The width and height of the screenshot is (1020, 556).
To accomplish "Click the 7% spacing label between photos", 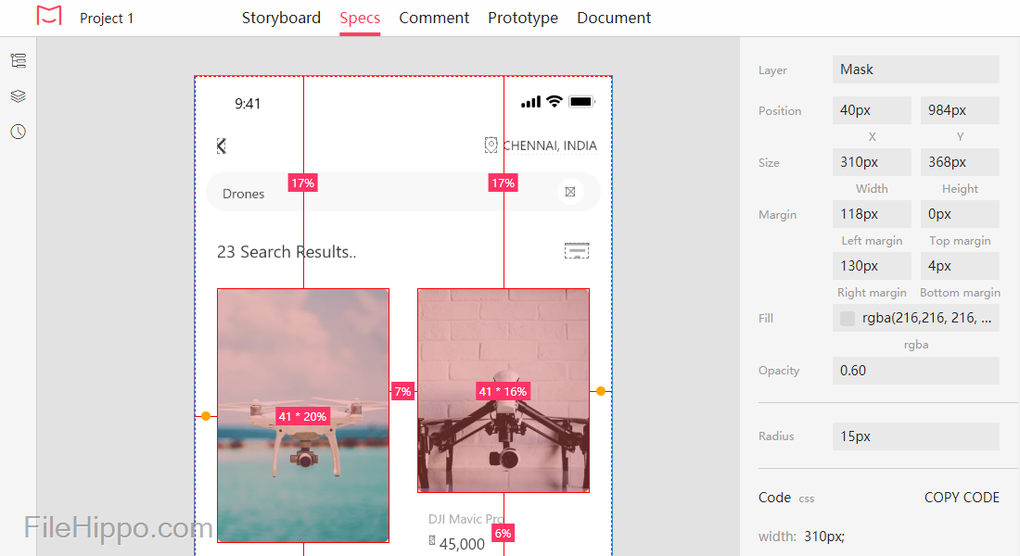I will point(403,391).
